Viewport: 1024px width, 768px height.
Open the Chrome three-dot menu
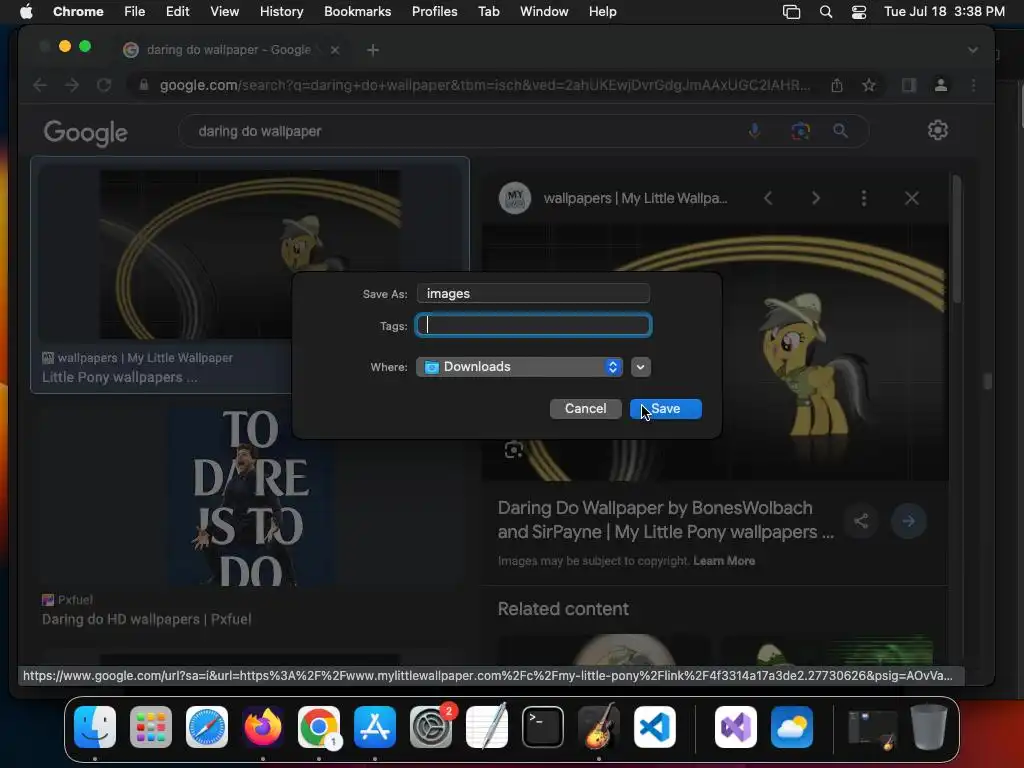[x=974, y=85]
